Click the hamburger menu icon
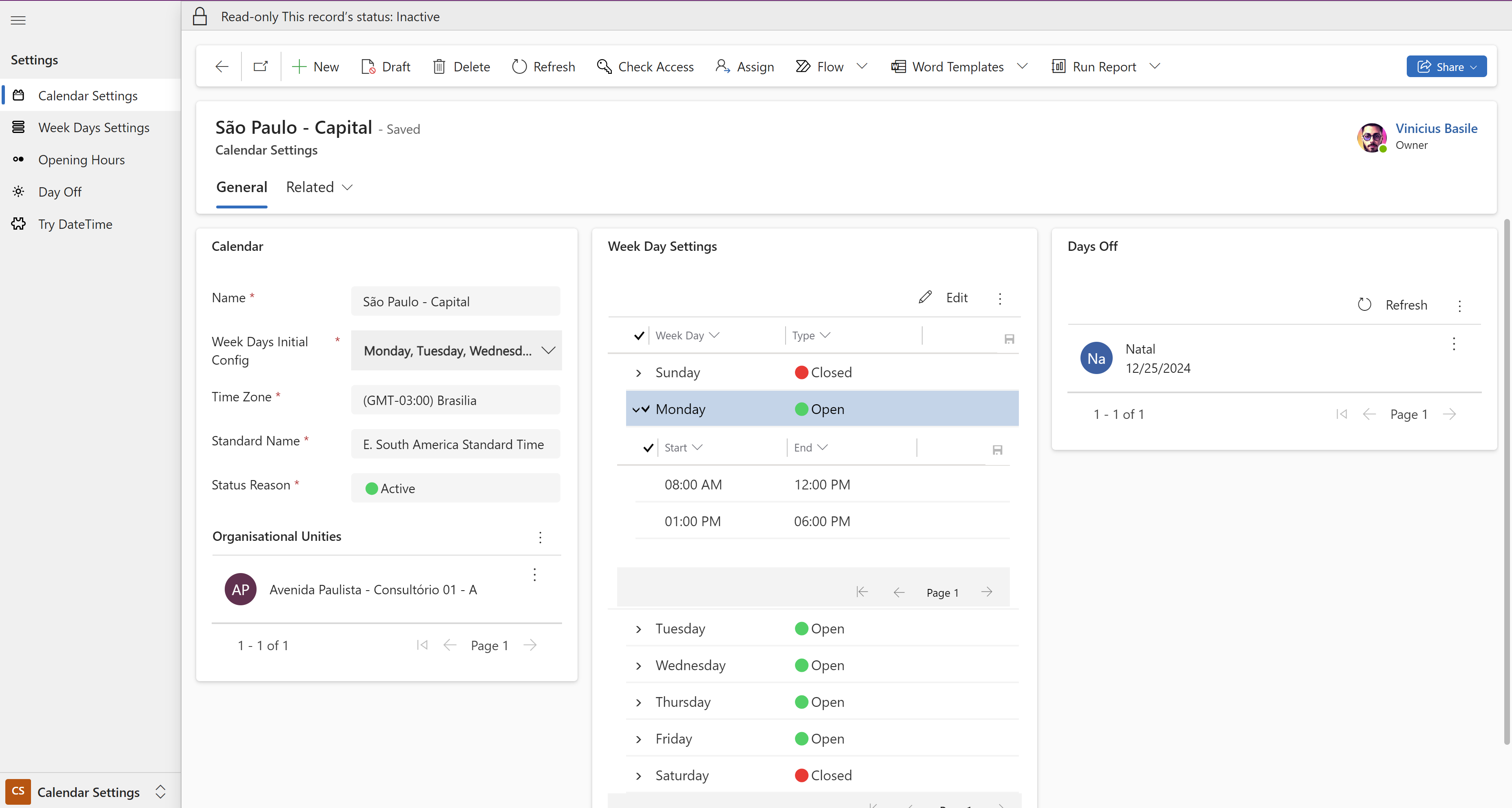 (18, 20)
